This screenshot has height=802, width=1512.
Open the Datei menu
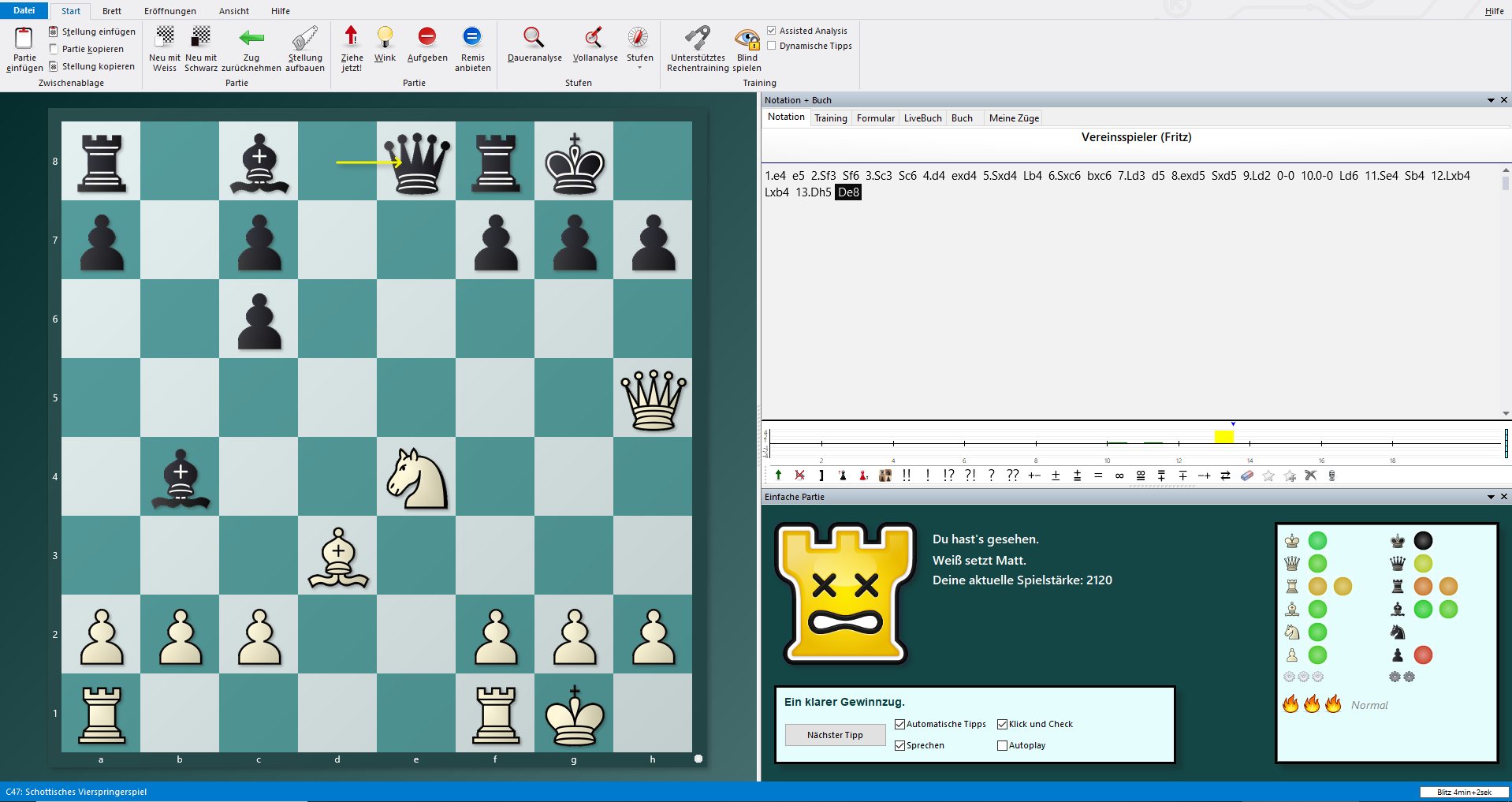point(24,10)
